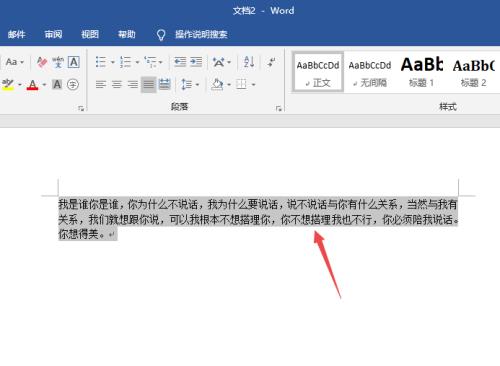Open the 帮助 tab

click(x=127, y=34)
